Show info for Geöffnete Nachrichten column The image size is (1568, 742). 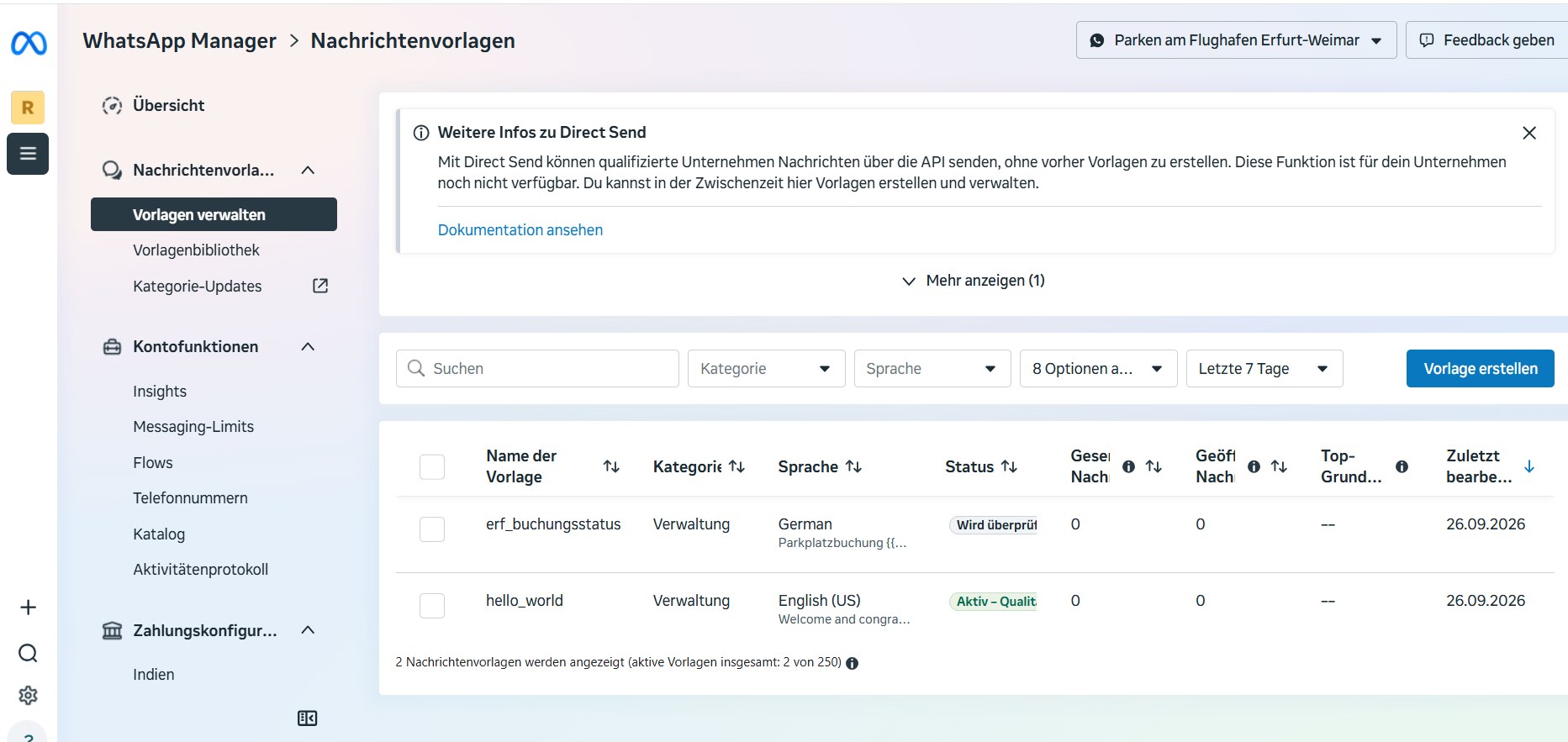tap(1254, 466)
